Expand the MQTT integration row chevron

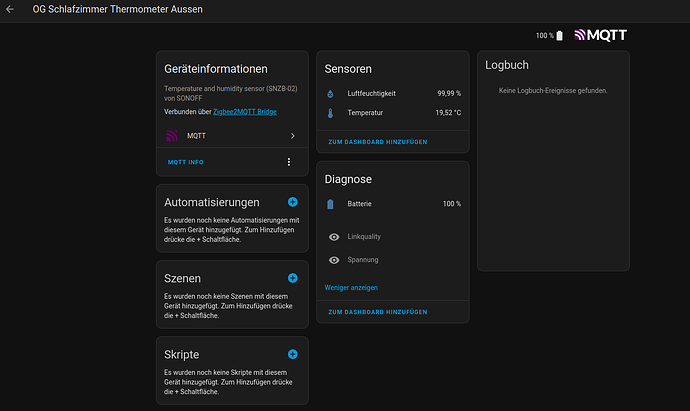(x=292, y=135)
